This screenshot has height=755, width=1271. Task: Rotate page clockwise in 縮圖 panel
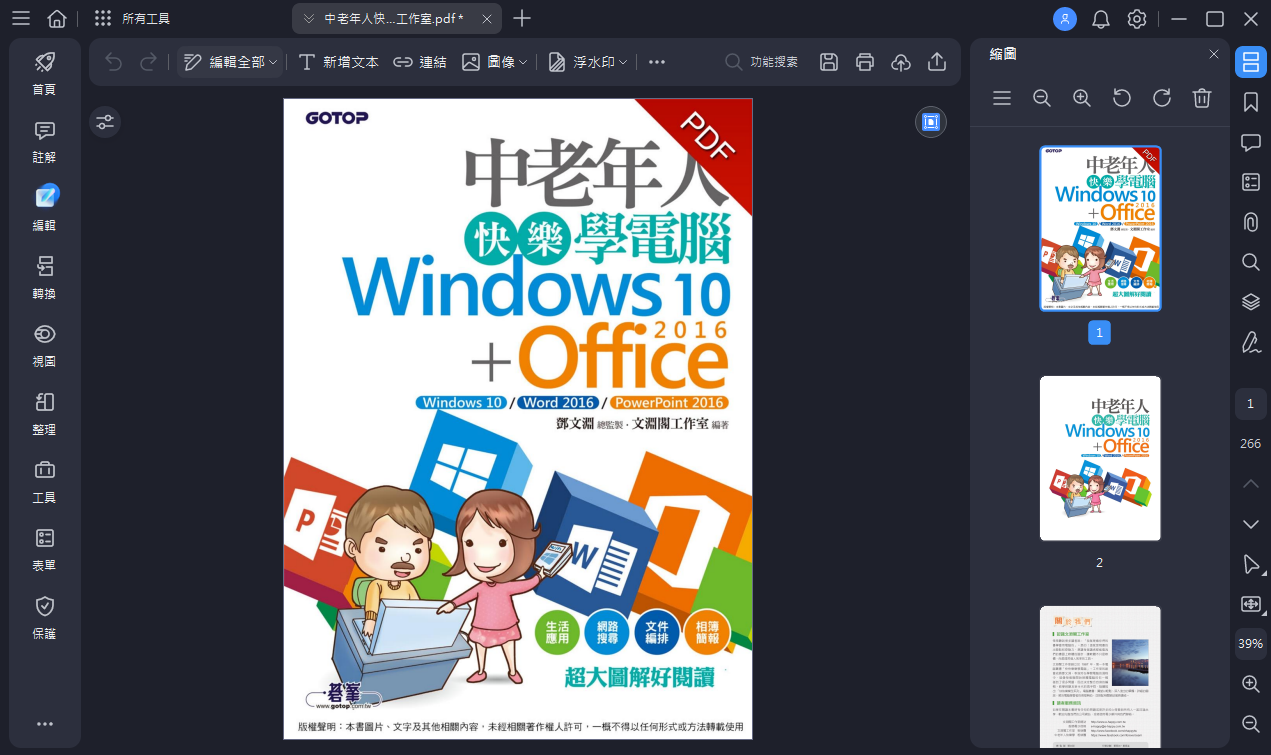(x=1161, y=98)
